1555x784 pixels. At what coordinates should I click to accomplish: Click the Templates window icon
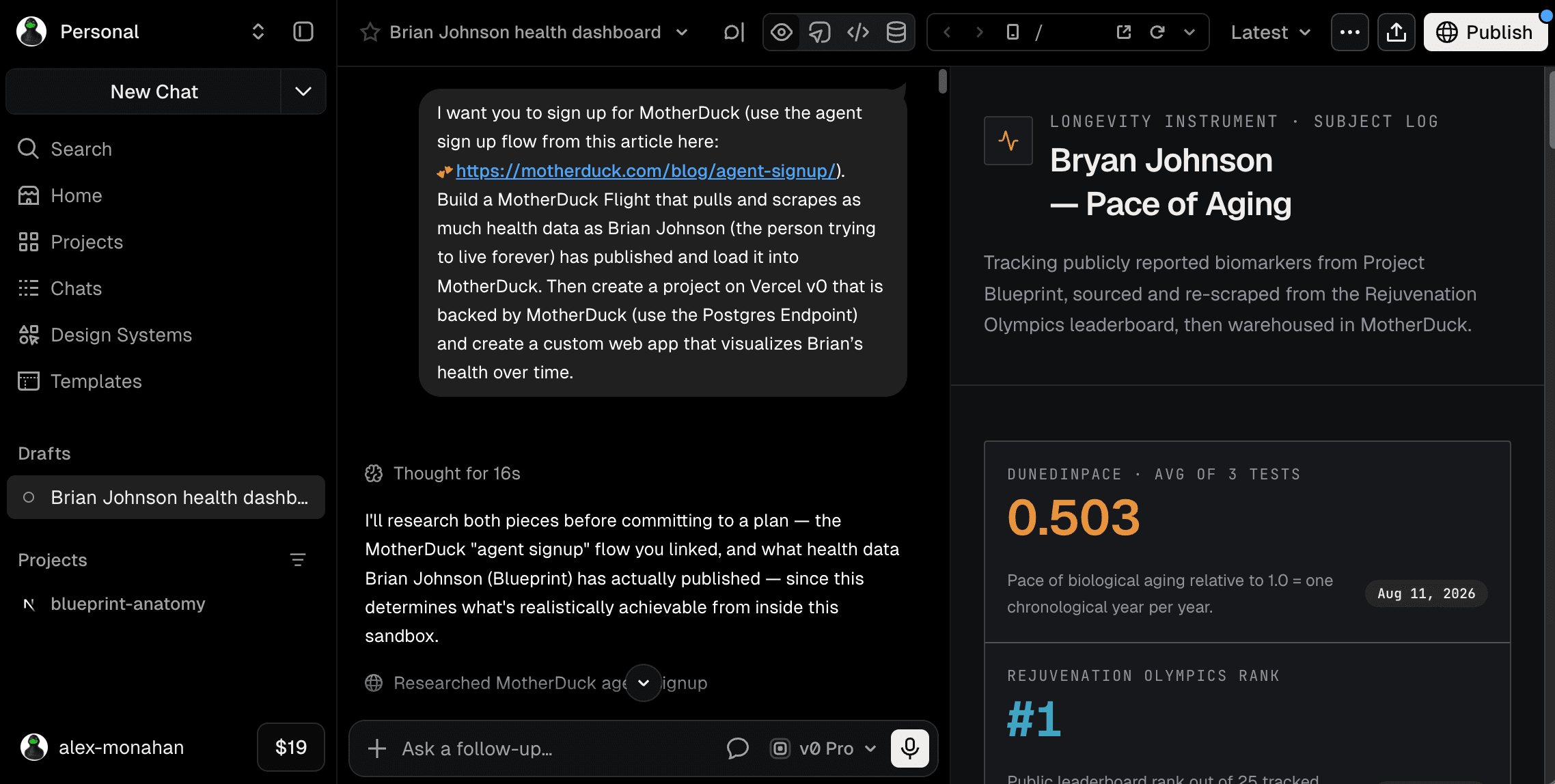[x=28, y=381]
